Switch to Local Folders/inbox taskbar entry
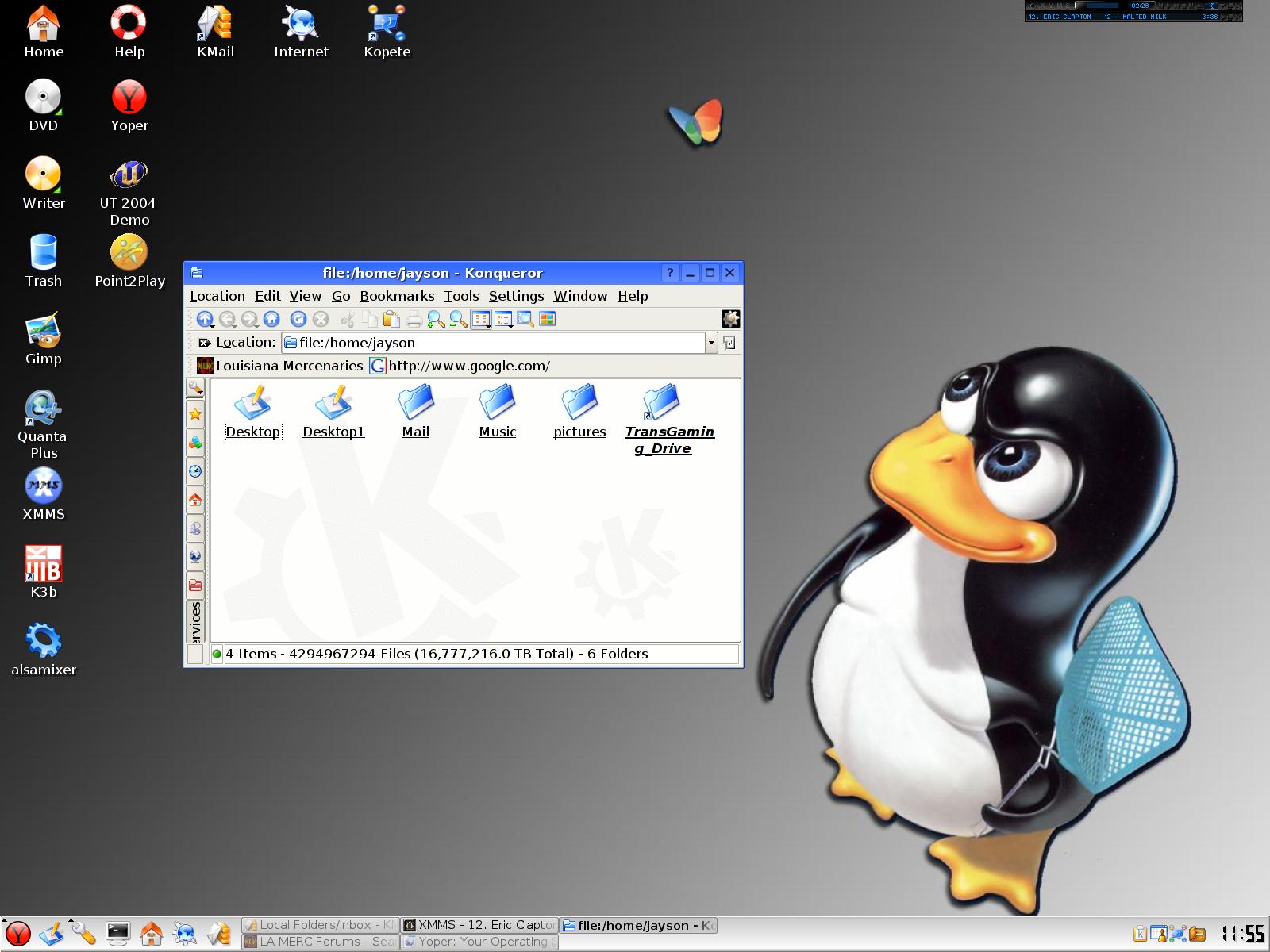1270x952 pixels. [320, 925]
